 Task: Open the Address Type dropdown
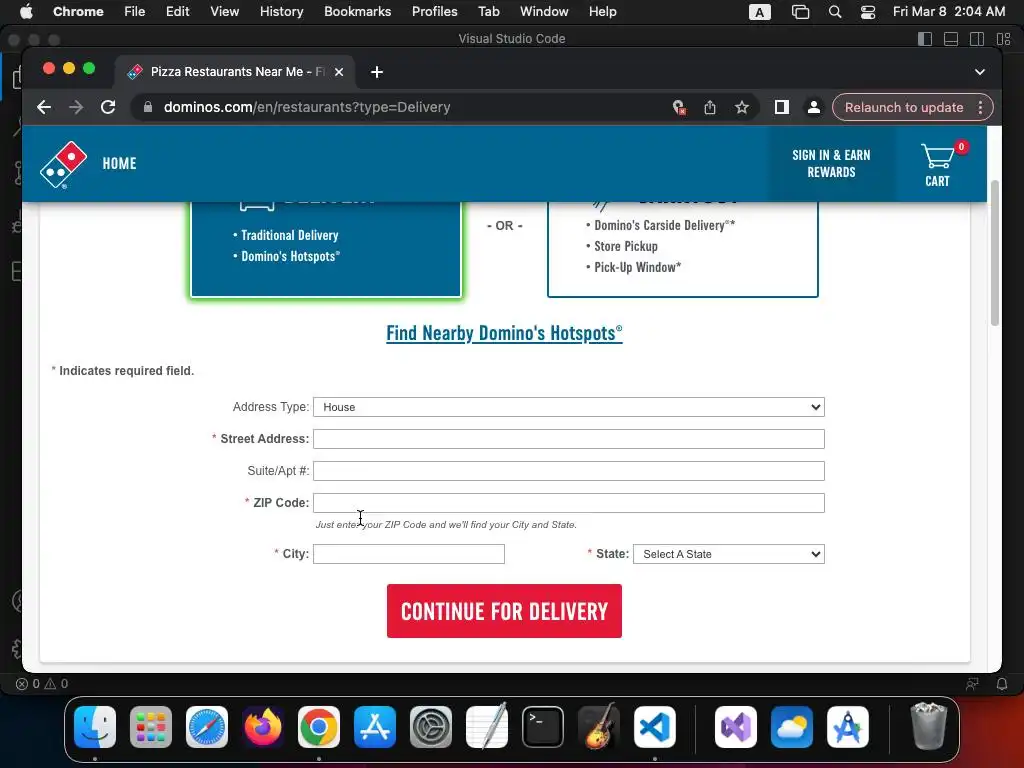(569, 407)
